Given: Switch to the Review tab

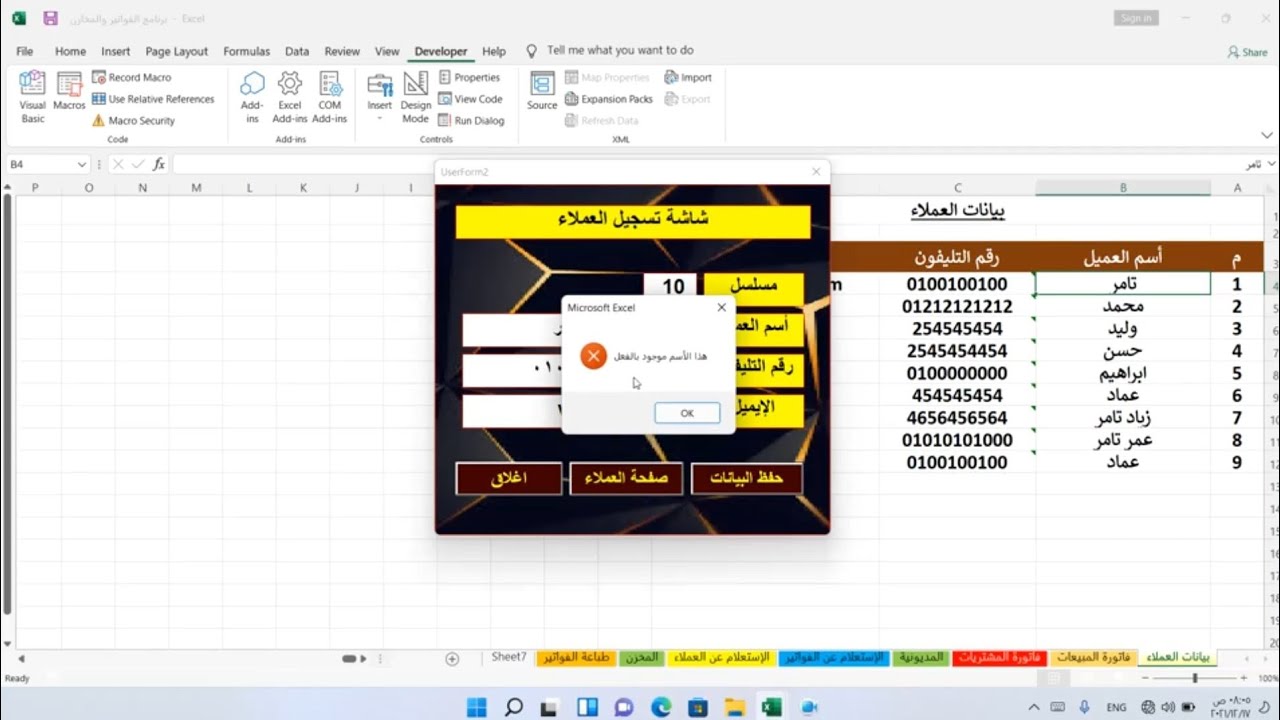Looking at the screenshot, I should (342, 51).
